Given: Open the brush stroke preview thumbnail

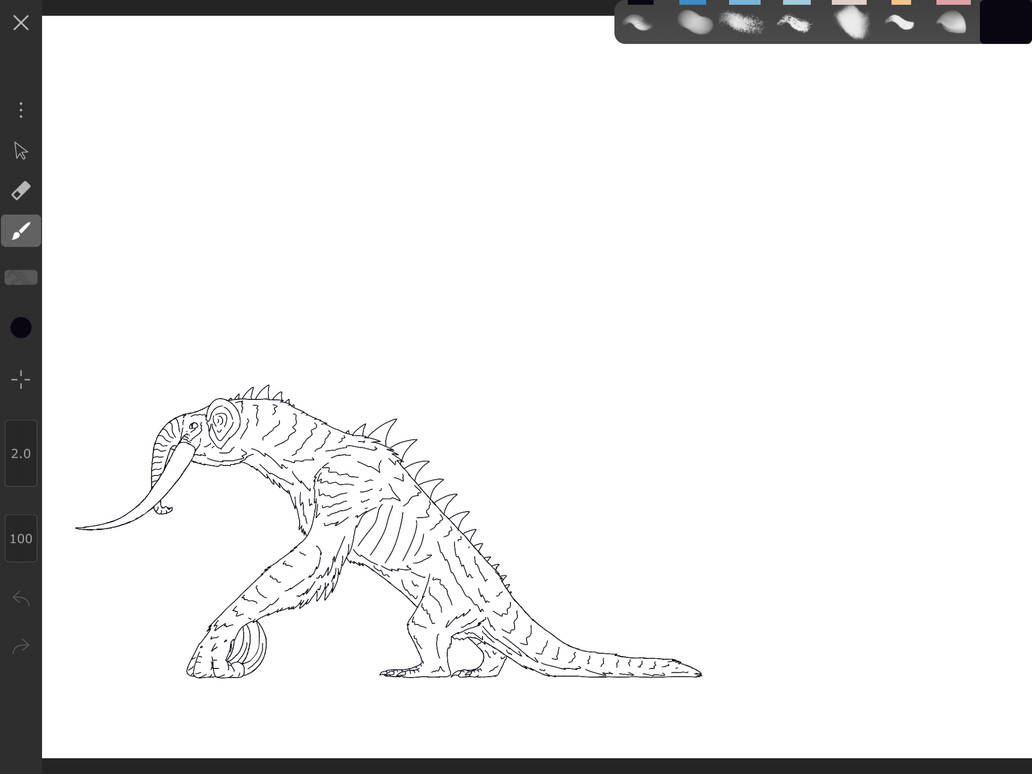Looking at the screenshot, I should coord(21,278).
